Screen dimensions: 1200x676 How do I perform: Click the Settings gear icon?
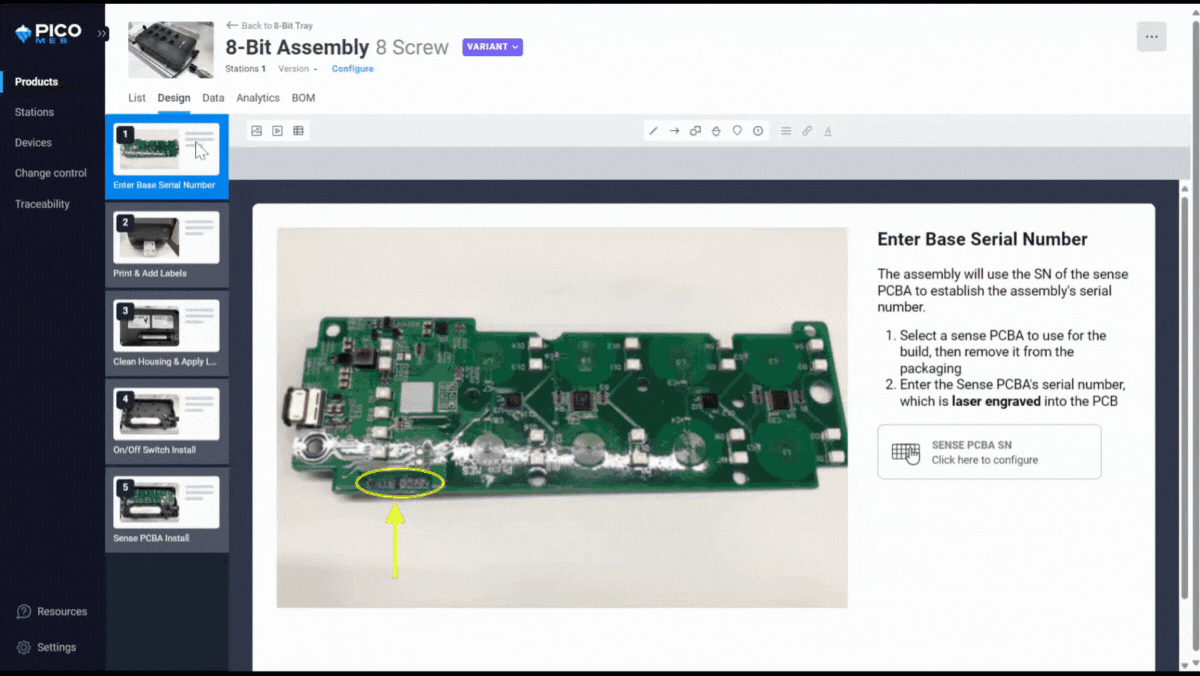click(x=24, y=647)
